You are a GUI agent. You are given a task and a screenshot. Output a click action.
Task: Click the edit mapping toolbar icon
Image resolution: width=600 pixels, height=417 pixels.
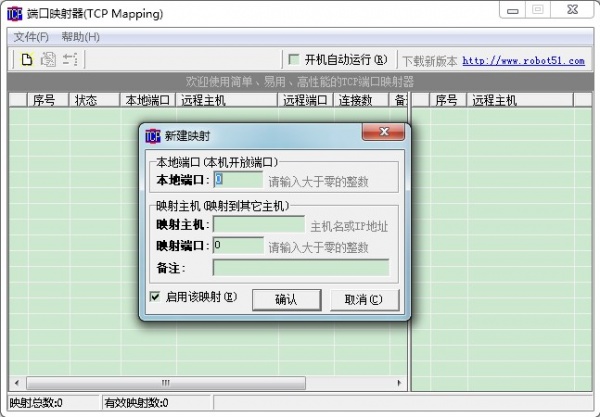click(x=48, y=60)
